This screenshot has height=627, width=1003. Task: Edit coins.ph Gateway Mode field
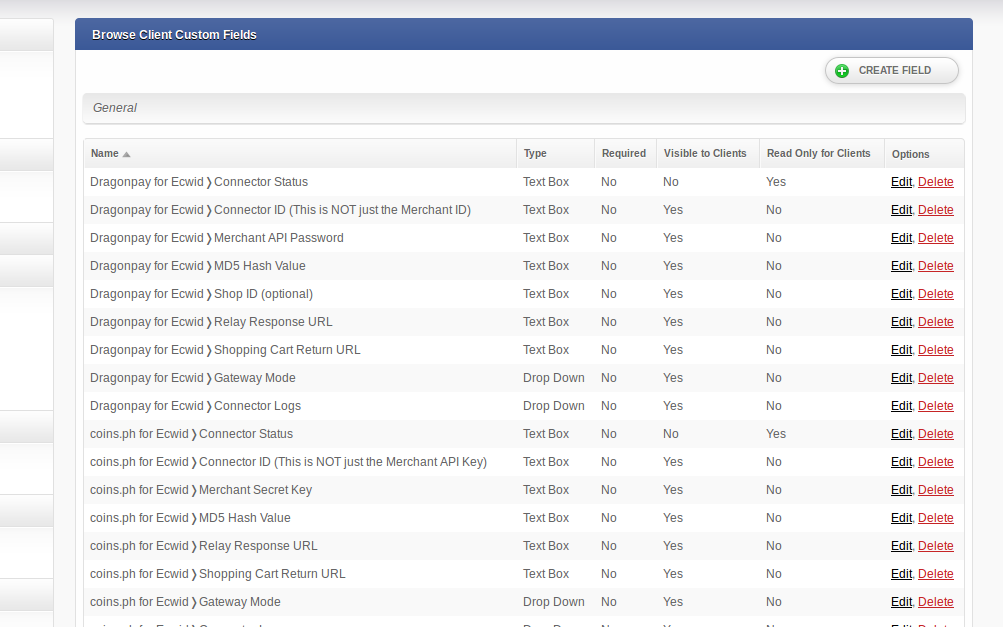click(901, 602)
